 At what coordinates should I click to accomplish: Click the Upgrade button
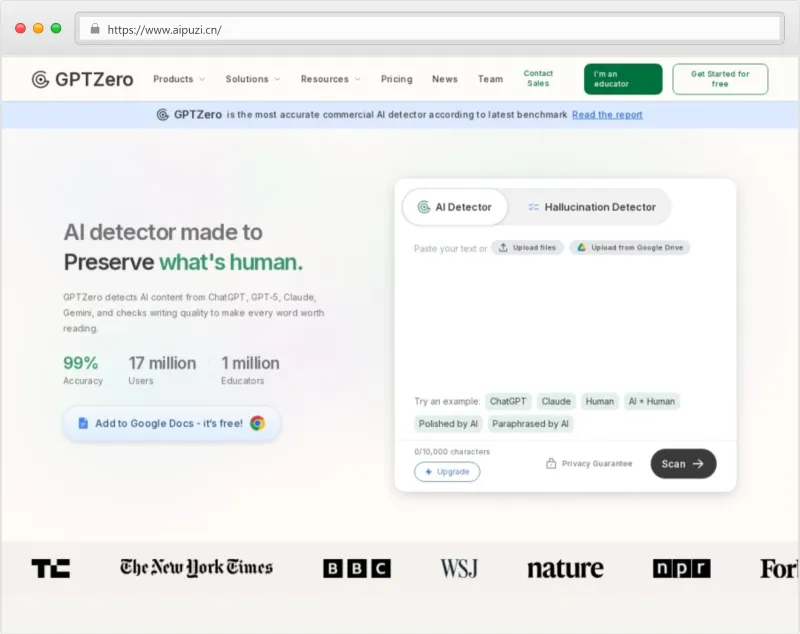447,472
